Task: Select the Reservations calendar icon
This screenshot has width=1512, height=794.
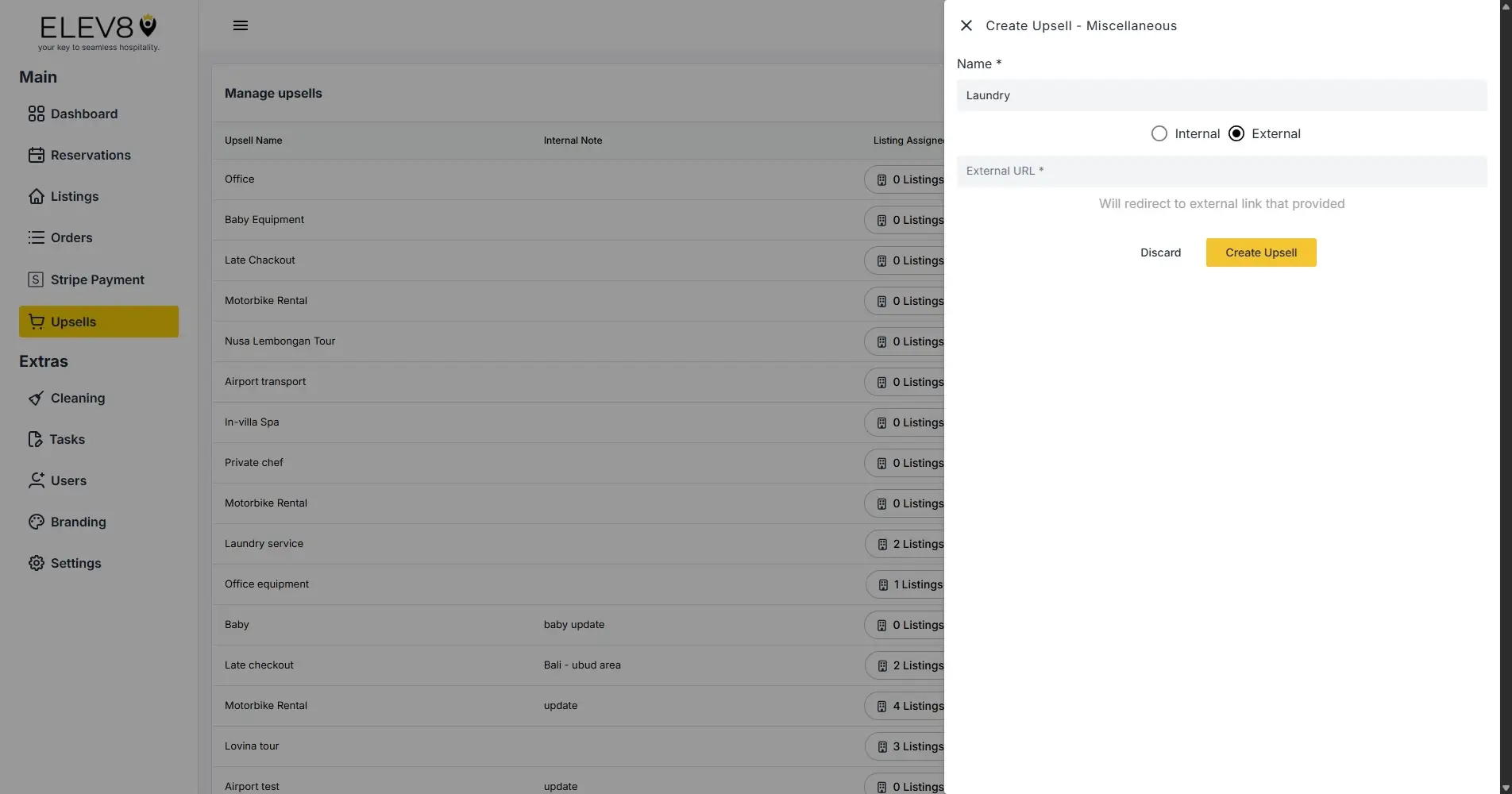Action: (37, 155)
